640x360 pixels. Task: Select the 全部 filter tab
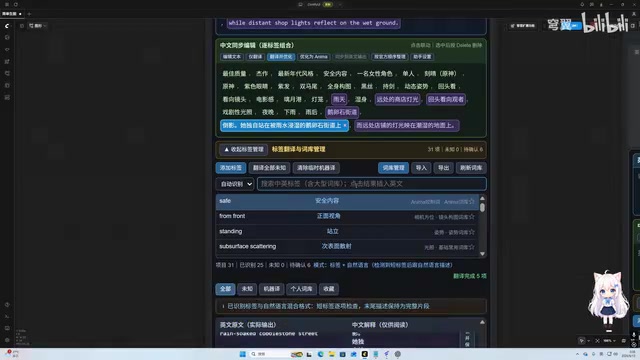click(x=225, y=289)
